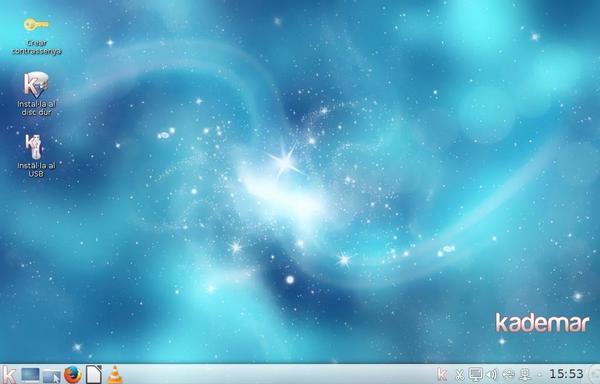Launch VLC media player cone icon
Image resolution: width=600 pixels, height=384 pixels.
coord(114,374)
